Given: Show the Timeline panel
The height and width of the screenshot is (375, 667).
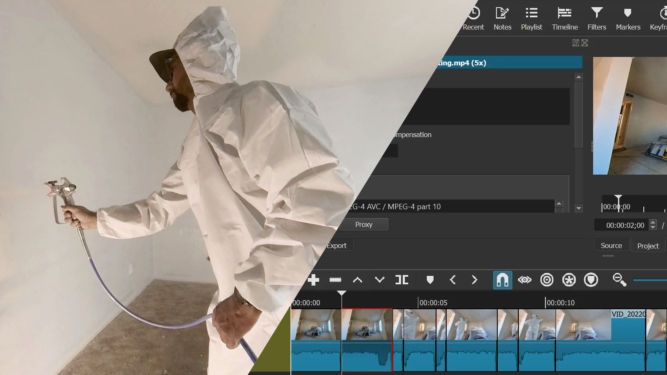Looking at the screenshot, I should [564, 19].
